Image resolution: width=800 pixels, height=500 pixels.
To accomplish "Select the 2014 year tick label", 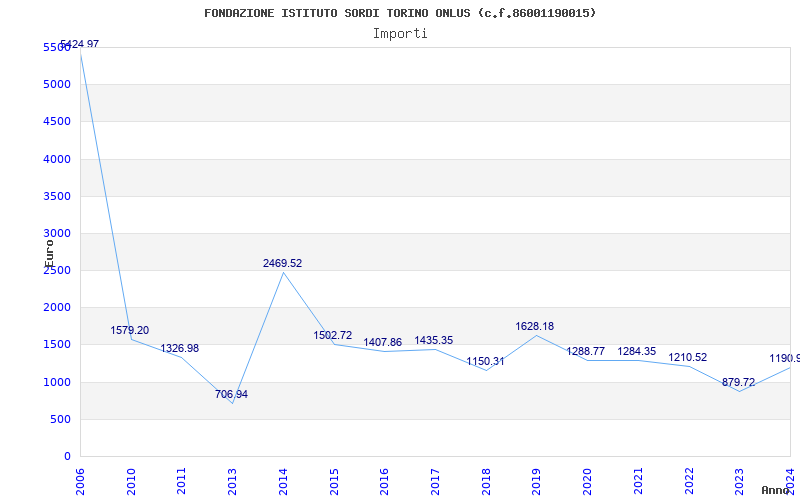I will coord(284,478).
